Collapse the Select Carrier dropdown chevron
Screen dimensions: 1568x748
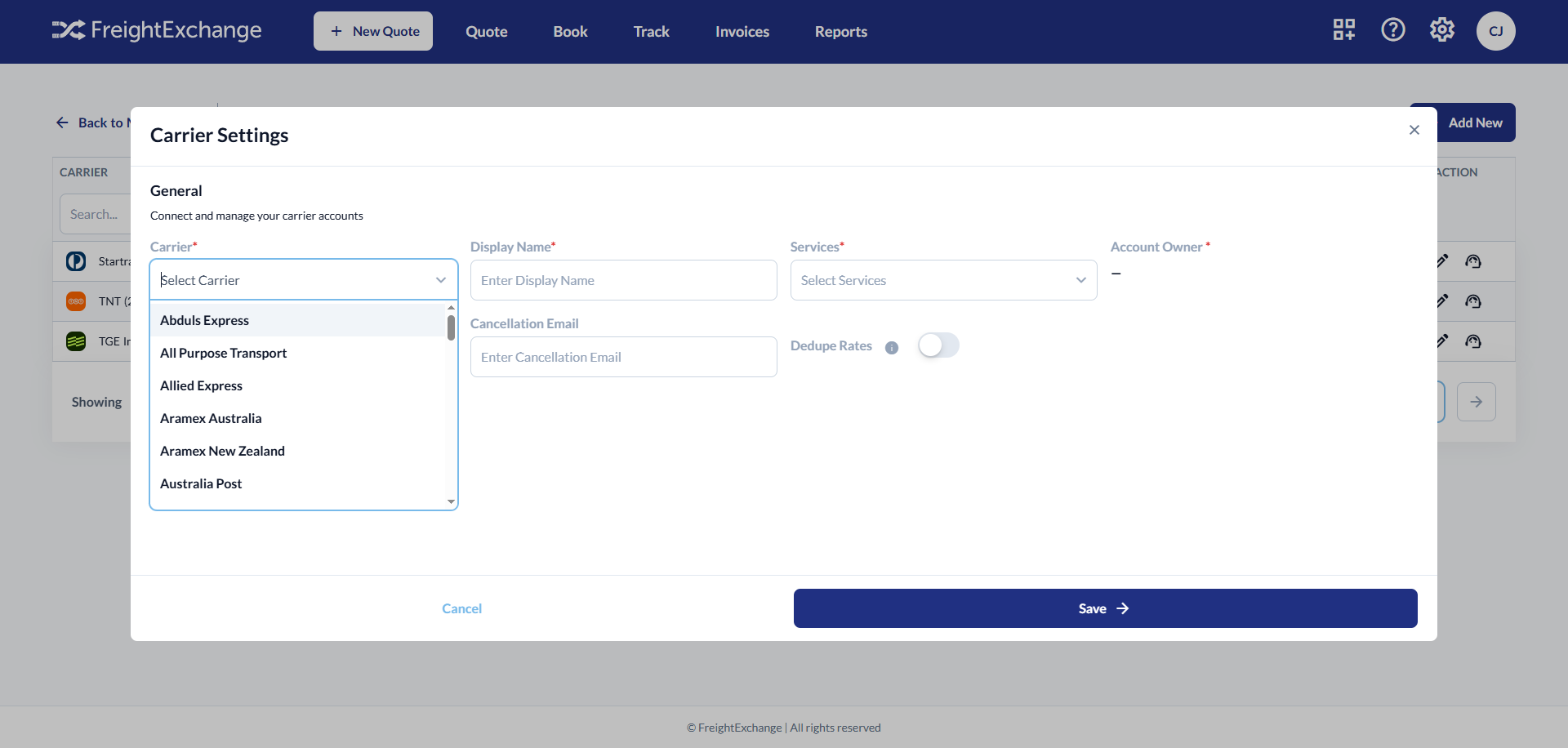click(441, 280)
